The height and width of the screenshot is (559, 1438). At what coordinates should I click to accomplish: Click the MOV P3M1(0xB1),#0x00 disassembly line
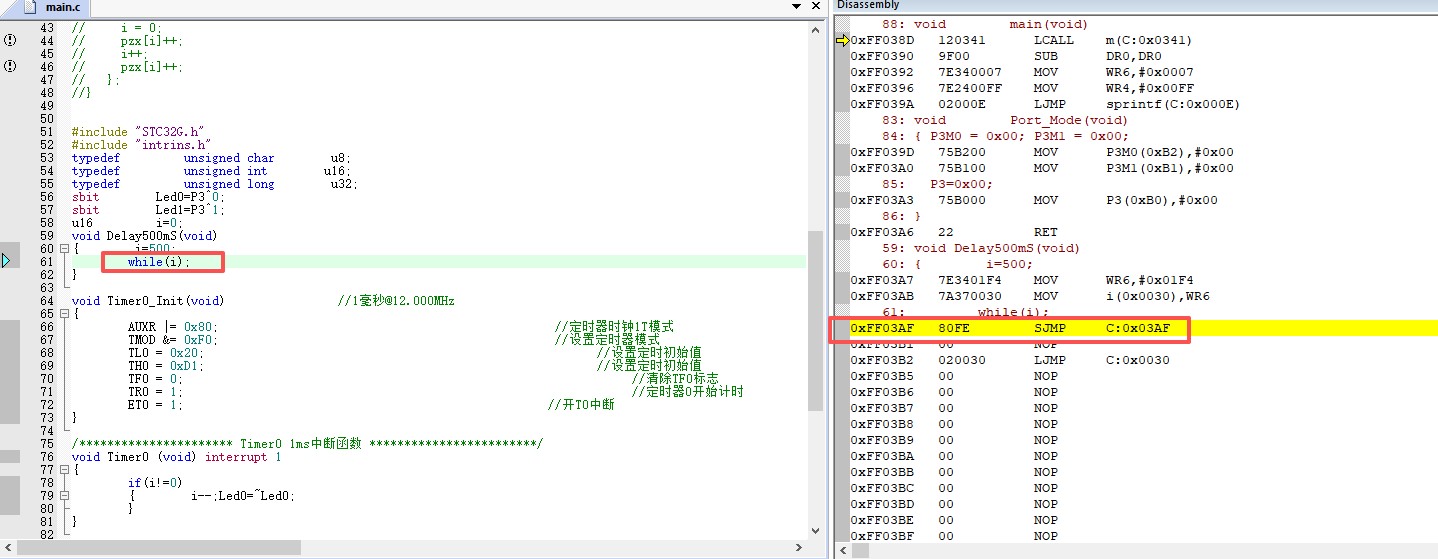[x=1042, y=168]
